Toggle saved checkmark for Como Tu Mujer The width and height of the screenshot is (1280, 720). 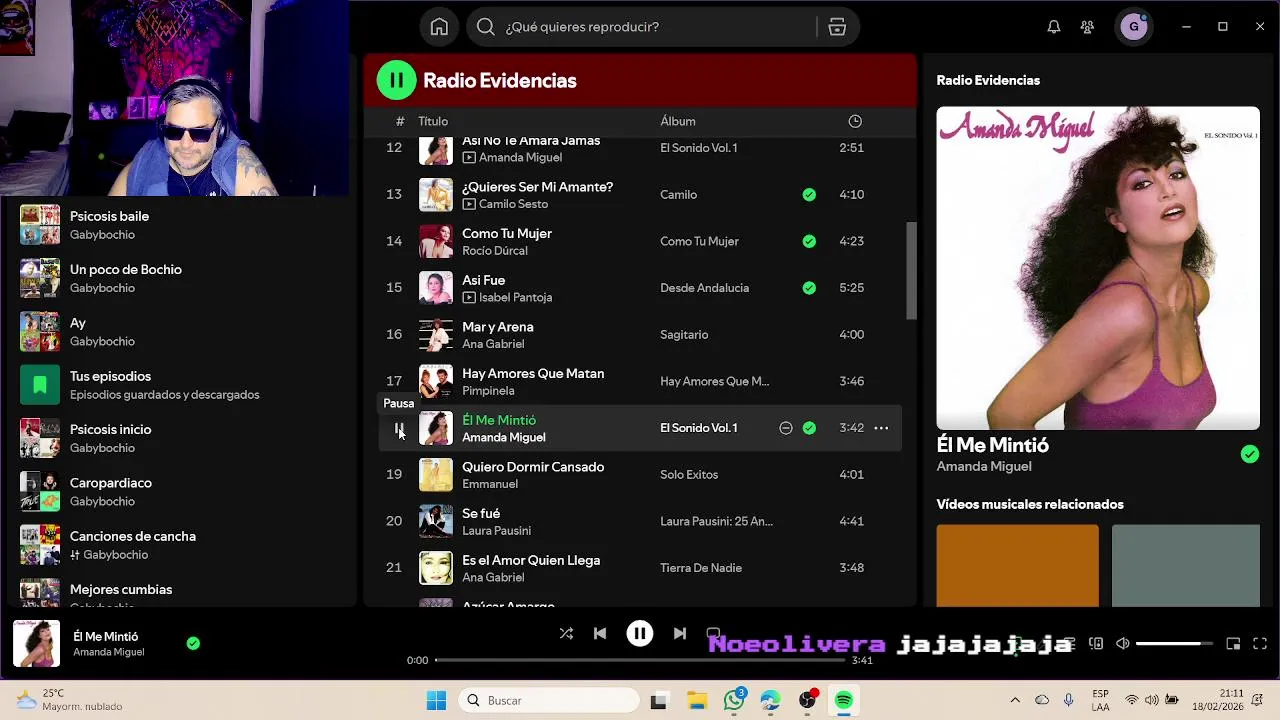pos(809,241)
